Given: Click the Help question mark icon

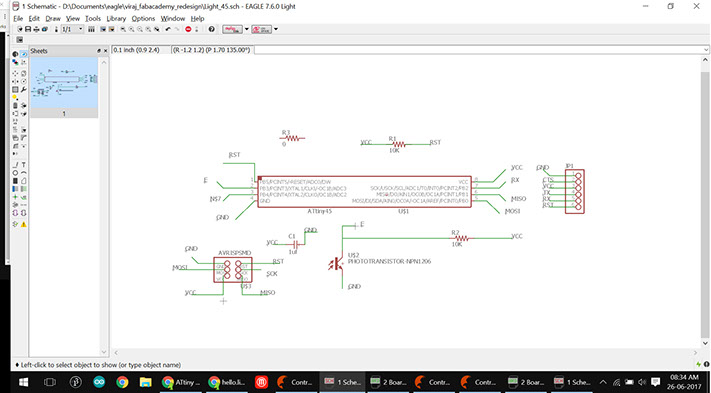Looking at the screenshot, I should 211,29.
